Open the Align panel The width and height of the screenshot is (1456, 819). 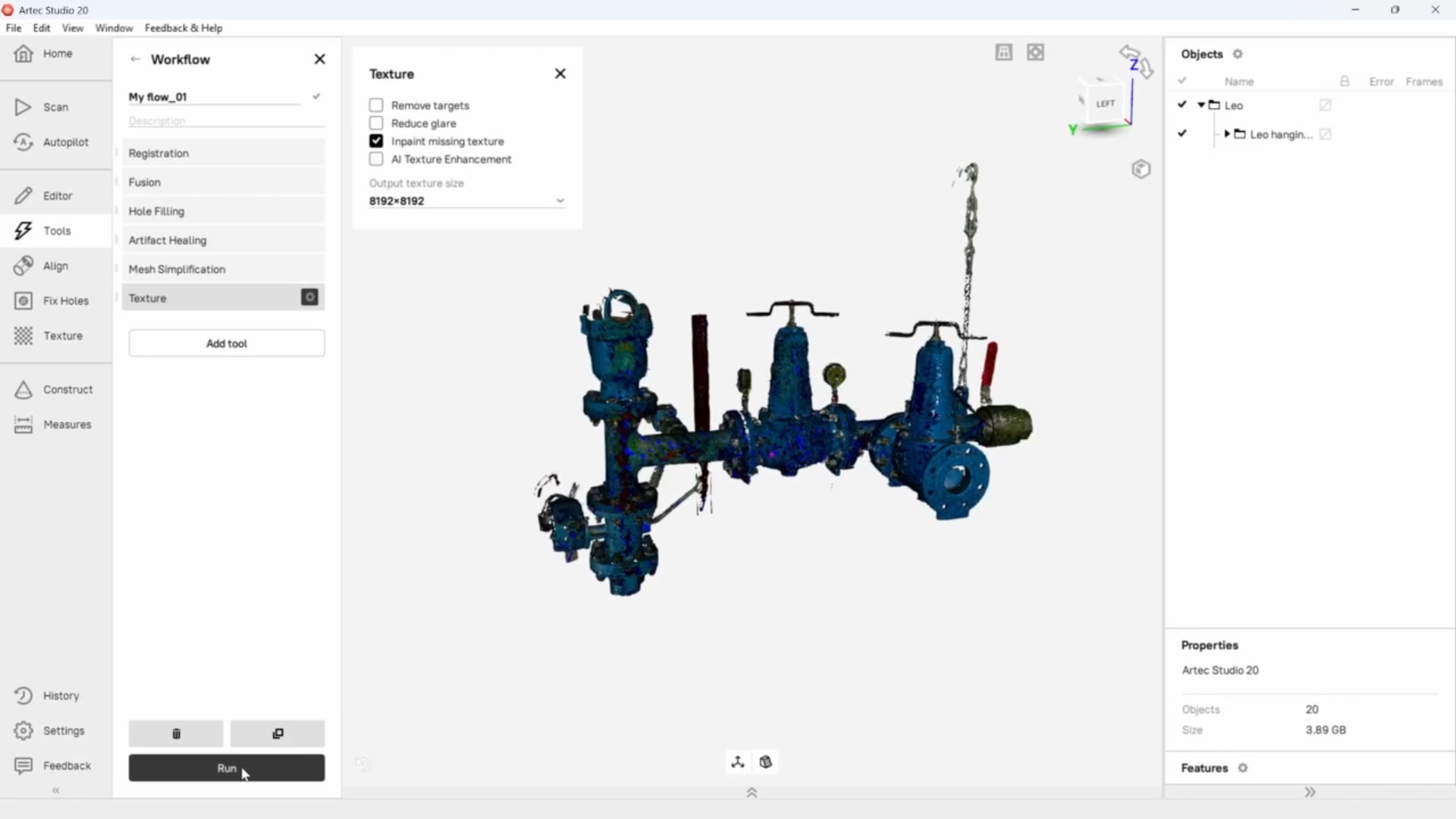pyautogui.click(x=42, y=265)
